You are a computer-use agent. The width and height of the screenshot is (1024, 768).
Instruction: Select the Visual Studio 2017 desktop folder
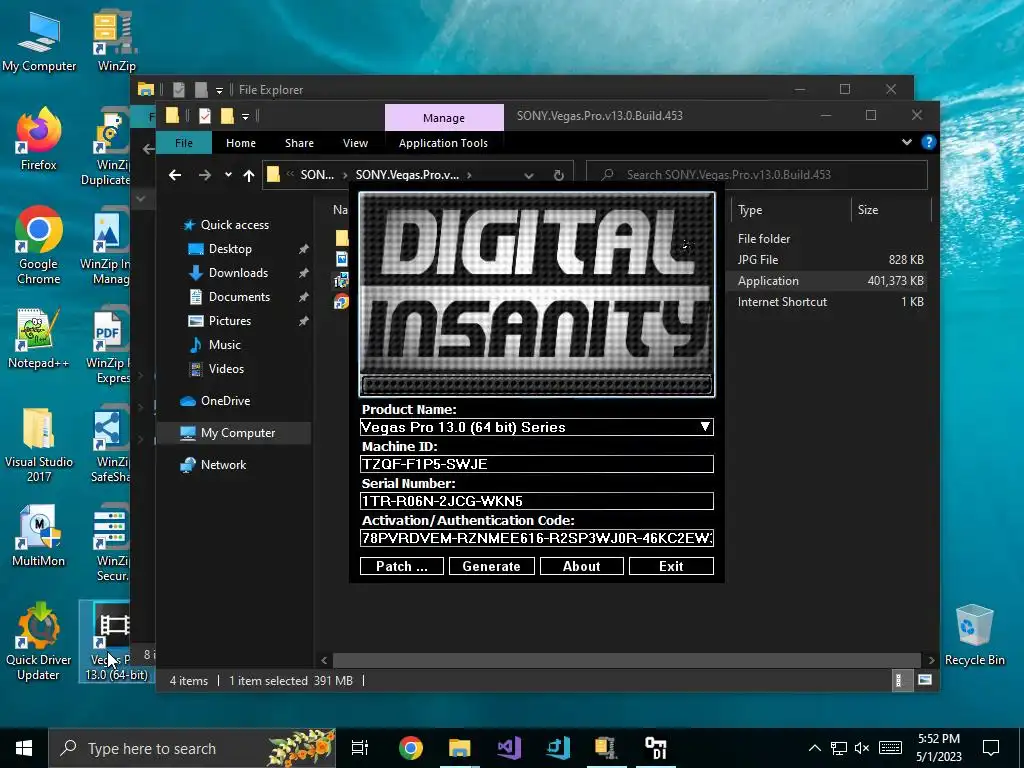(39, 445)
